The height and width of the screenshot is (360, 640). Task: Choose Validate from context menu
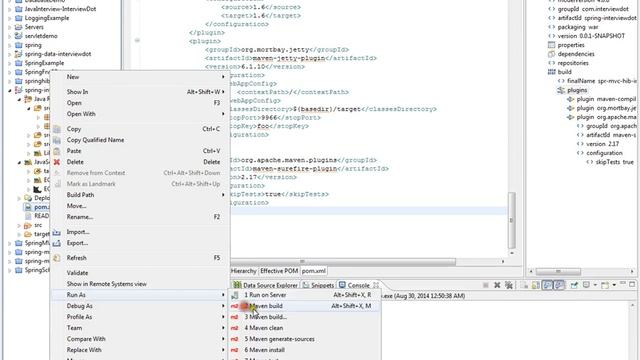139,273
